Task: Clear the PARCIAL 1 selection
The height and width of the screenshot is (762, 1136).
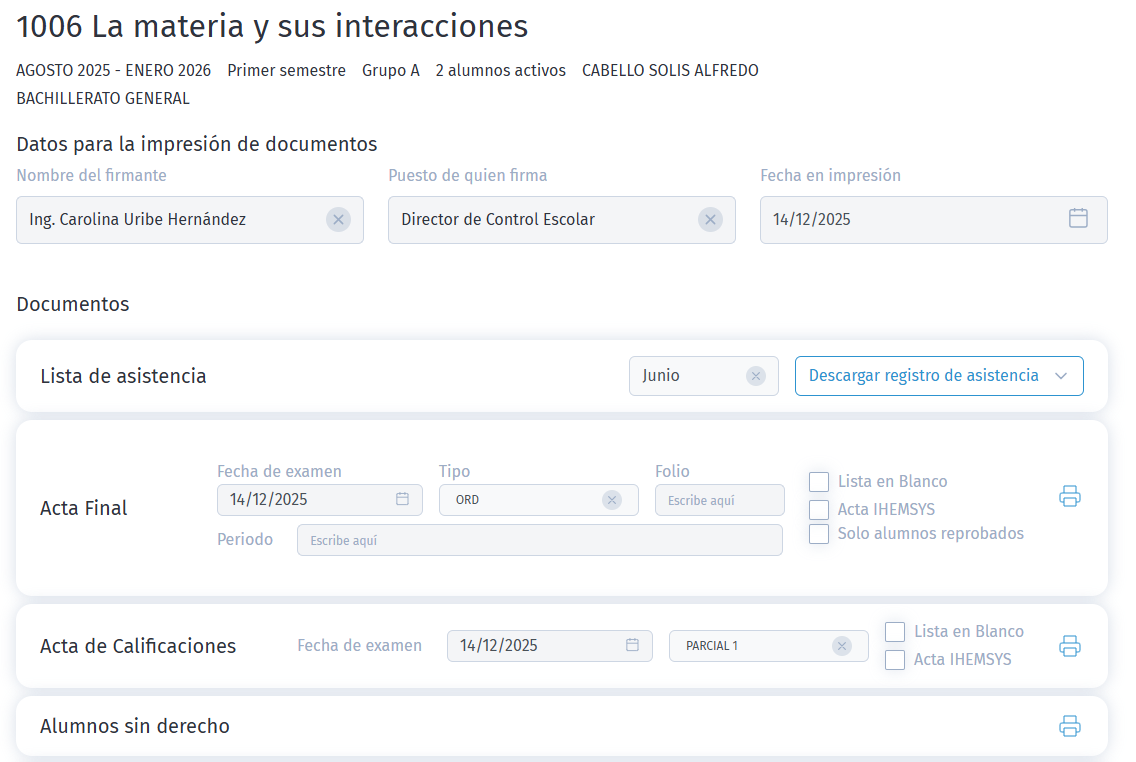Action: (841, 646)
